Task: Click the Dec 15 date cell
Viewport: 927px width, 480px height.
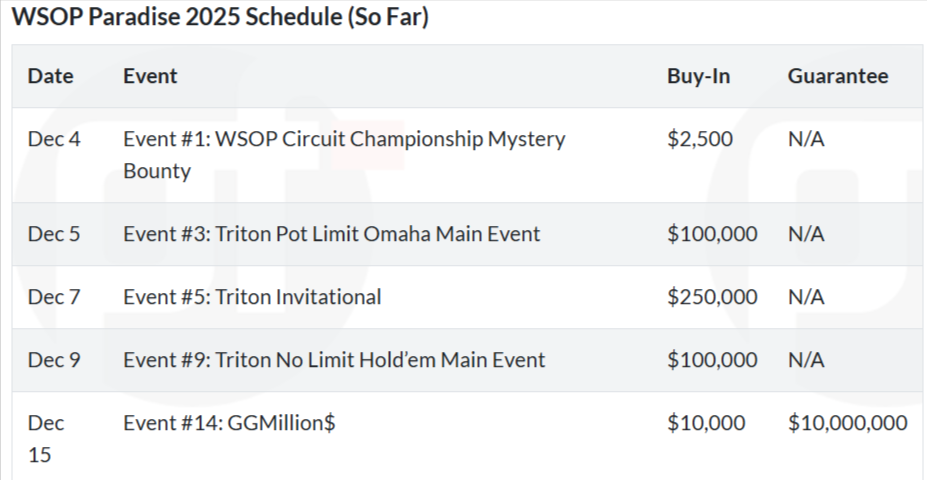Action: coord(46,438)
